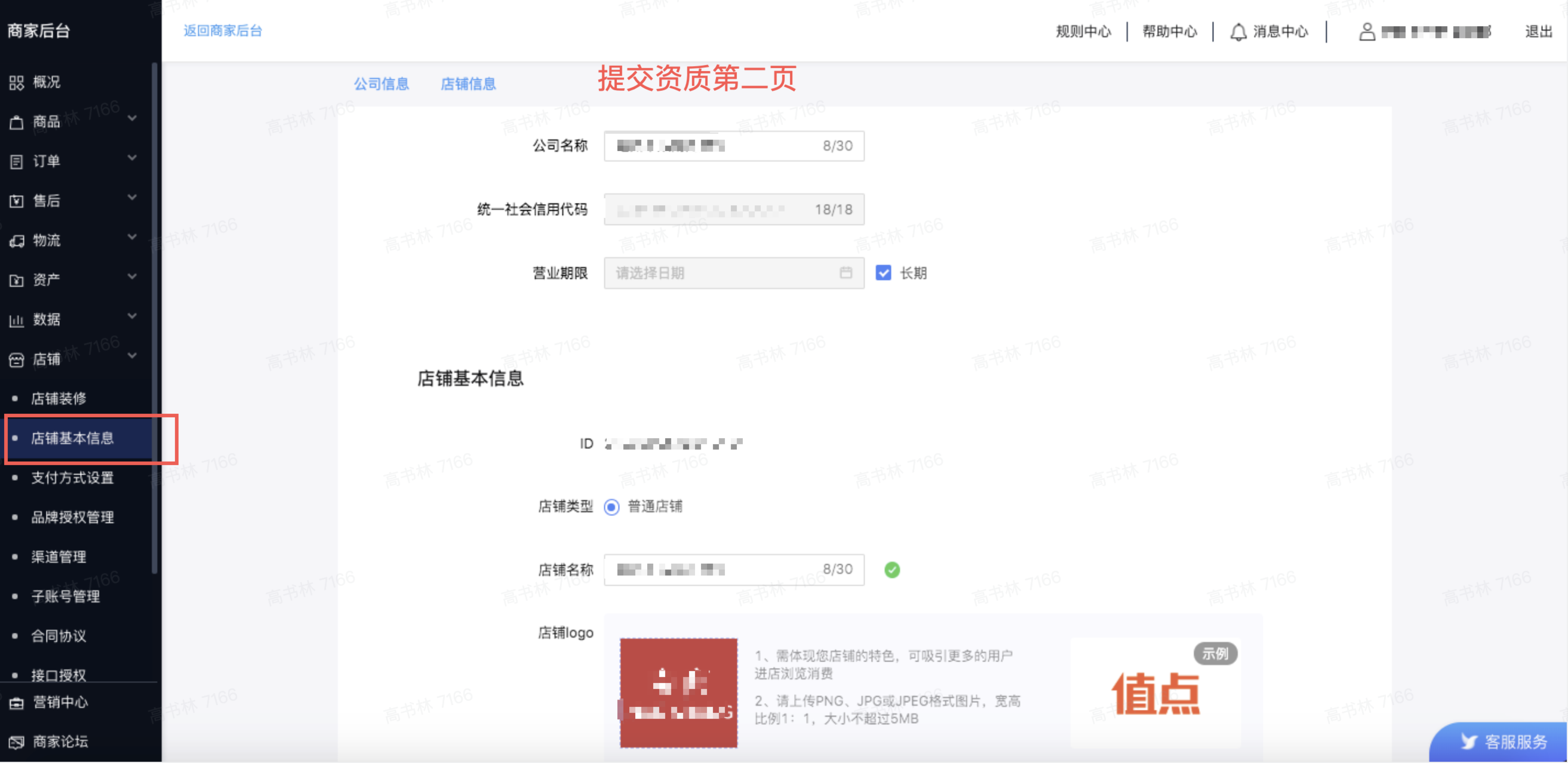
Task: Click the 店铺基本信息 section heading
Action: [x=470, y=379]
